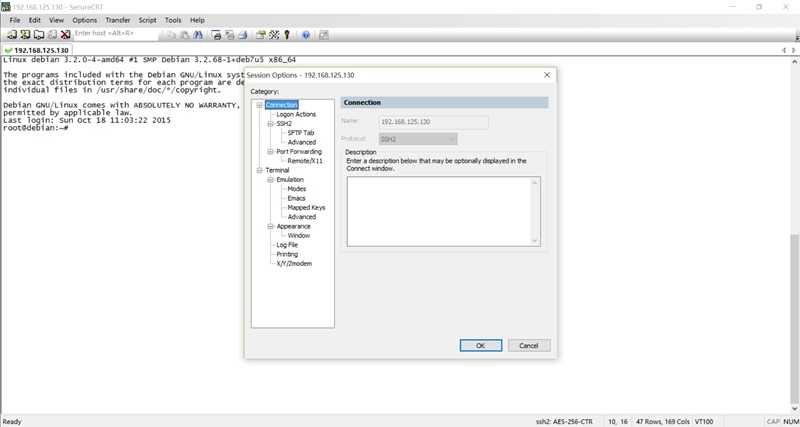Viewport: 800px width, 427px height.
Task: Select Emacs in the Category tree
Action: point(296,198)
